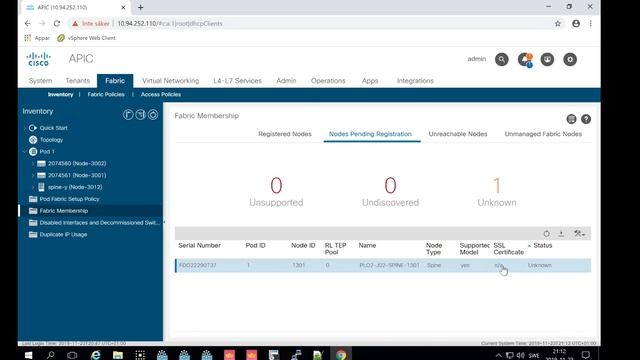Open the APIC settings gear icon
Screen dimensions: 640x360
(x=570, y=60)
